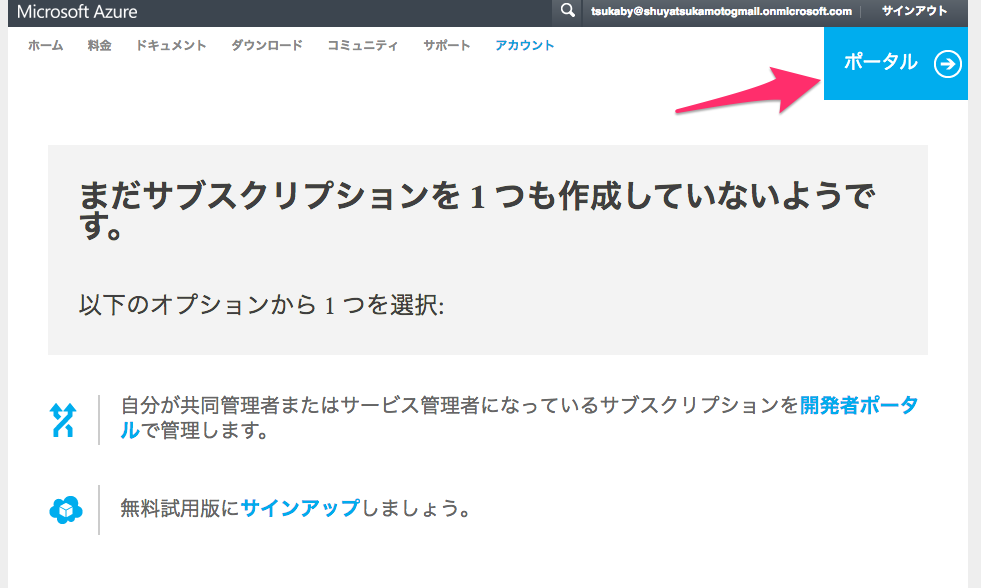Image resolution: width=981 pixels, height=588 pixels.
Task: Click the blue crossed-arrows subscription management icon
Action: [63, 420]
